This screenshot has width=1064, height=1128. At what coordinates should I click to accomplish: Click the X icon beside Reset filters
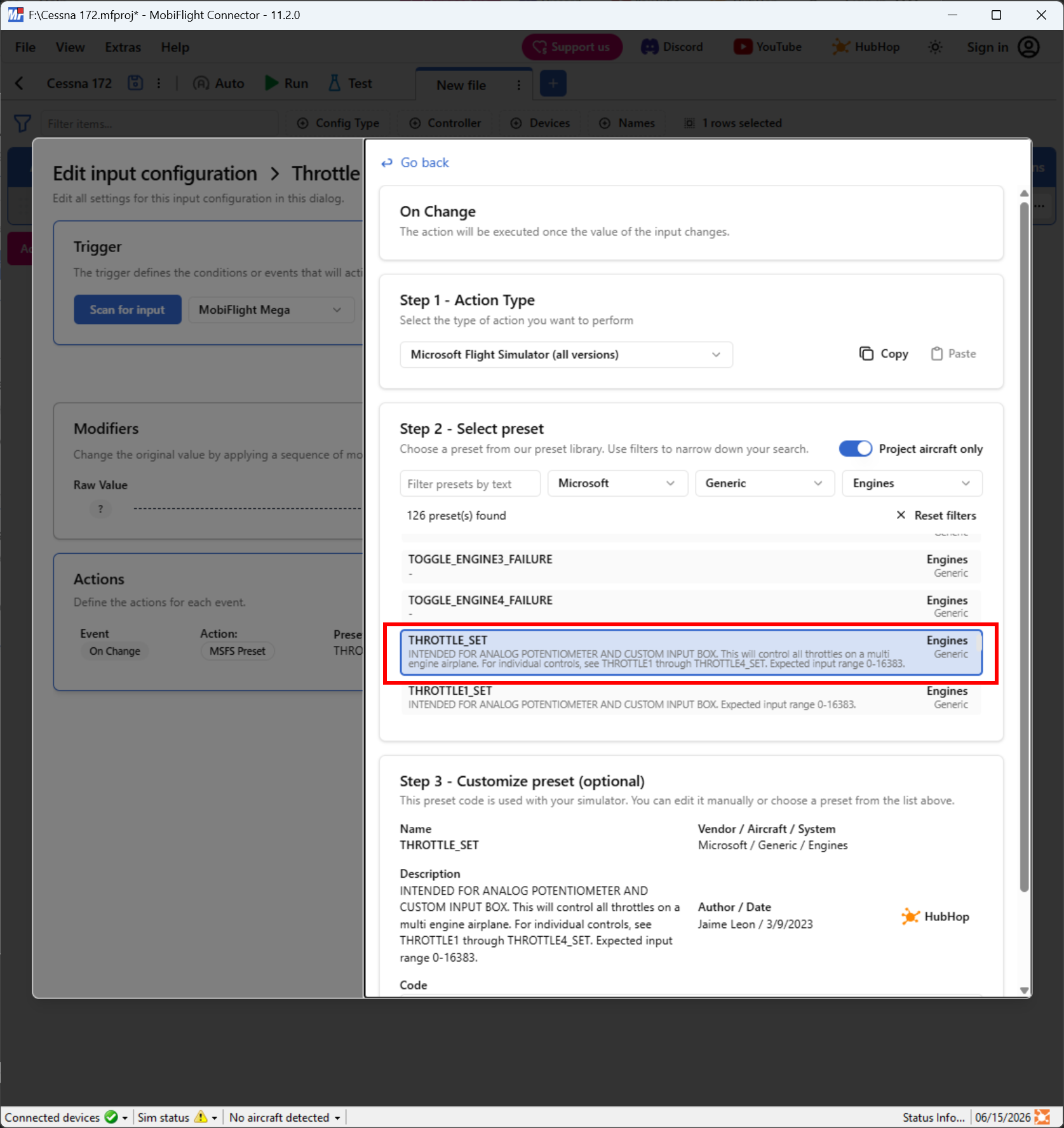[x=901, y=515]
